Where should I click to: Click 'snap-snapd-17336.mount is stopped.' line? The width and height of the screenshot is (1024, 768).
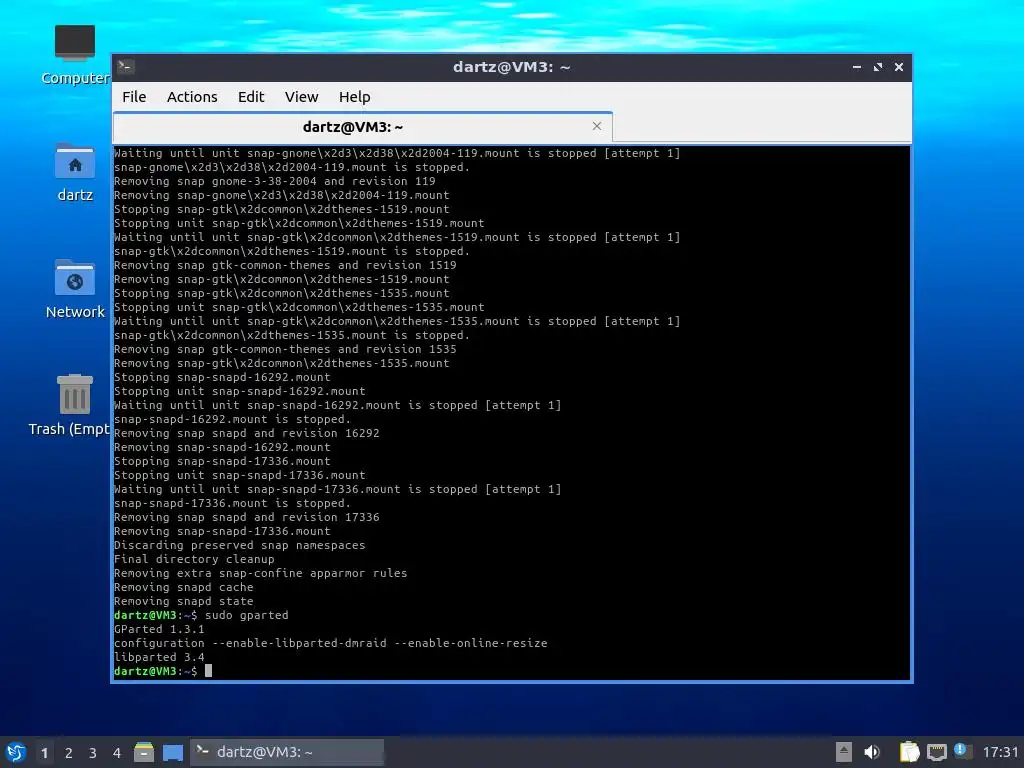tap(232, 503)
